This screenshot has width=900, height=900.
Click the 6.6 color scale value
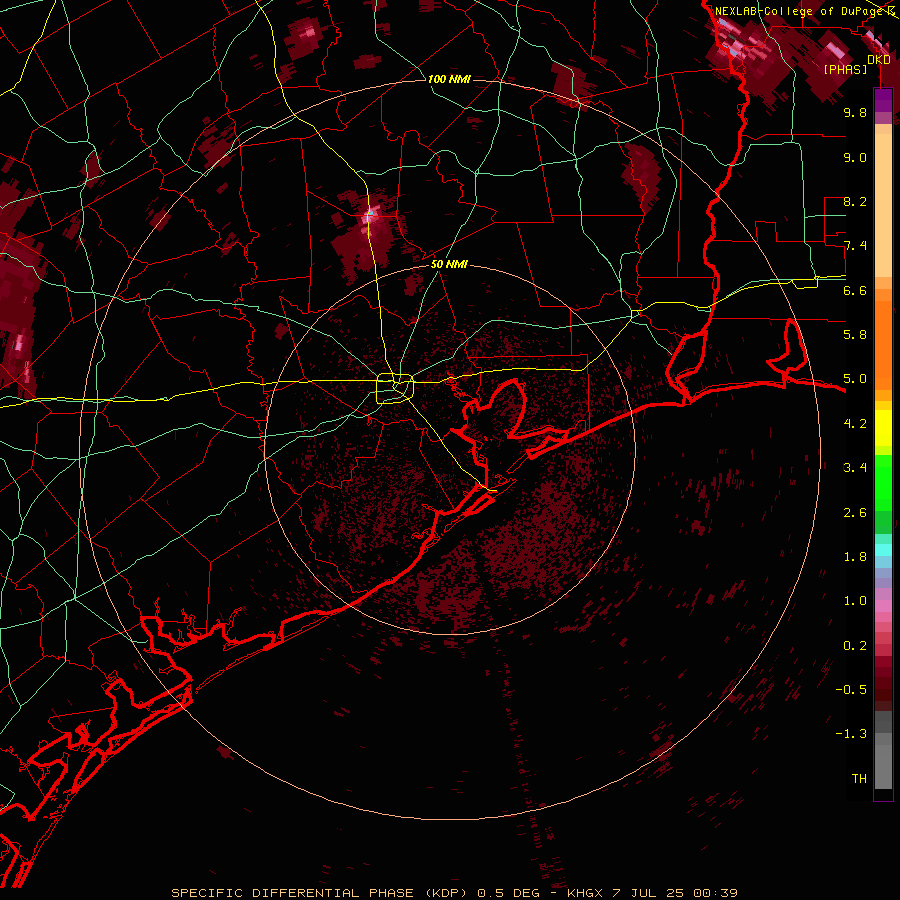[855, 290]
